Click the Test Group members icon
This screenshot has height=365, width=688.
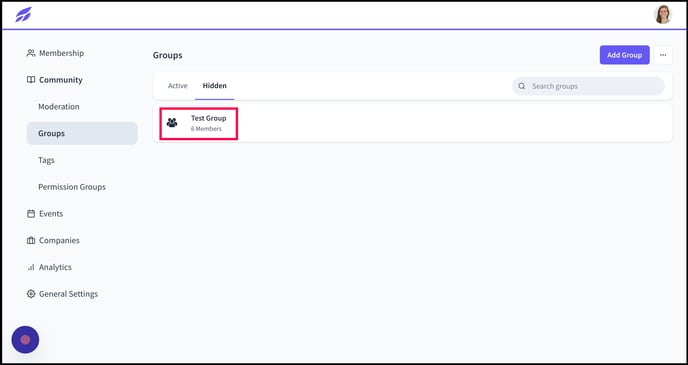pos(172,123)
